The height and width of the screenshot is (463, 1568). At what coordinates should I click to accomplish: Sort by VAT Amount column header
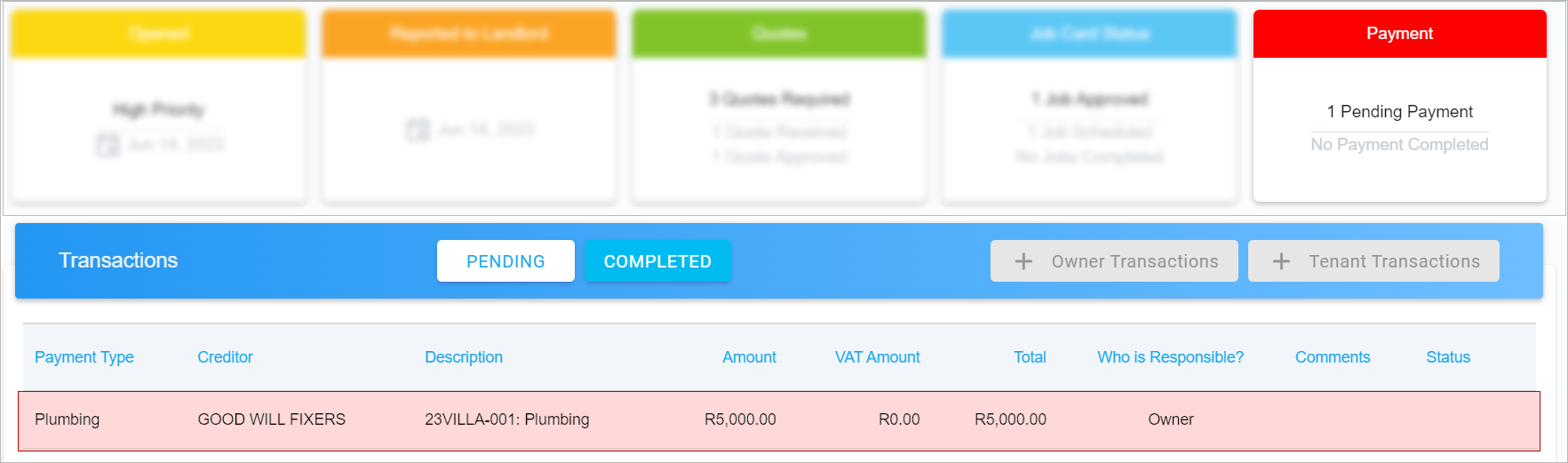877,357
